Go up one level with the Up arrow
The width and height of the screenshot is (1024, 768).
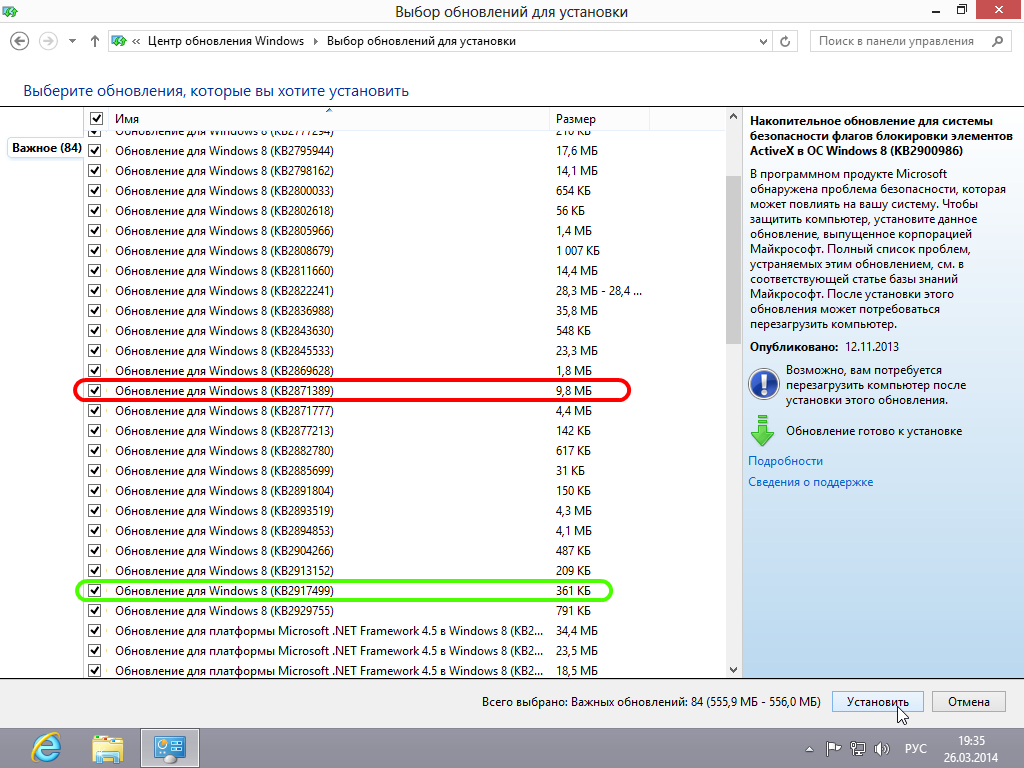95,41
